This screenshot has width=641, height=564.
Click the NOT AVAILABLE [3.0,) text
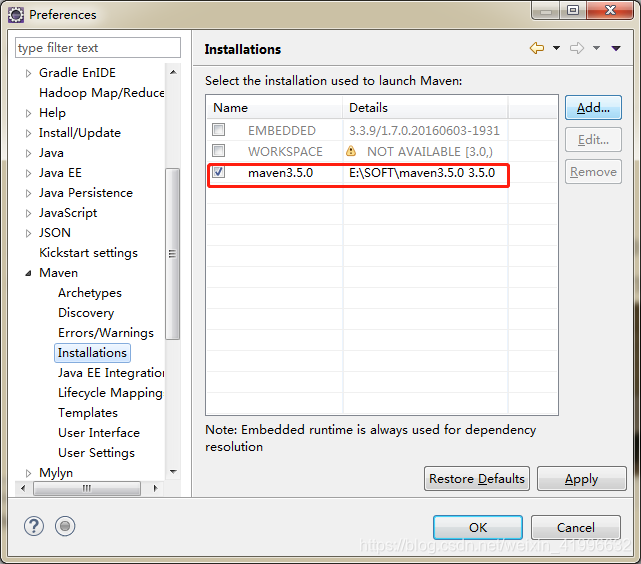[430, 152]
